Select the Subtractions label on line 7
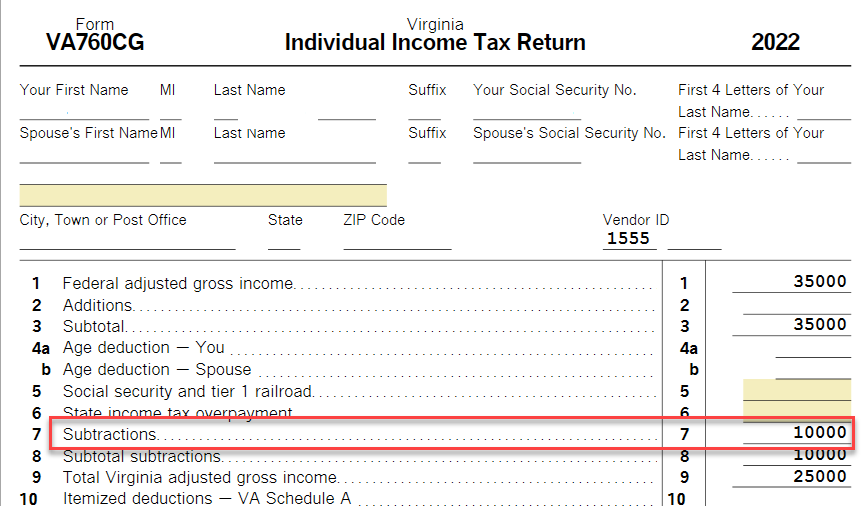This screenshot has width=863, height=506. 110,434
